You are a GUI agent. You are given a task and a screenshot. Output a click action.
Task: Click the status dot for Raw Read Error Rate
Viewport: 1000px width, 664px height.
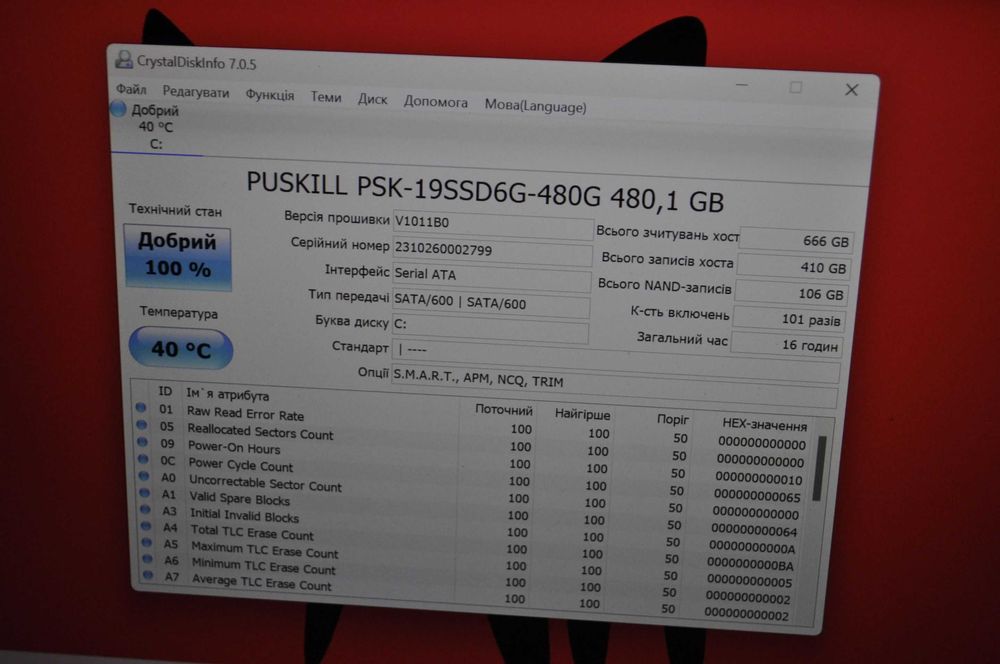[141, 408]
